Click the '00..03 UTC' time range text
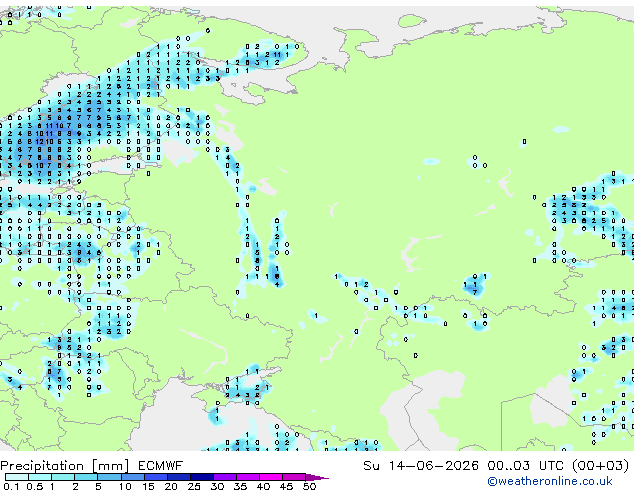The image size is (634, 490). 526,466
